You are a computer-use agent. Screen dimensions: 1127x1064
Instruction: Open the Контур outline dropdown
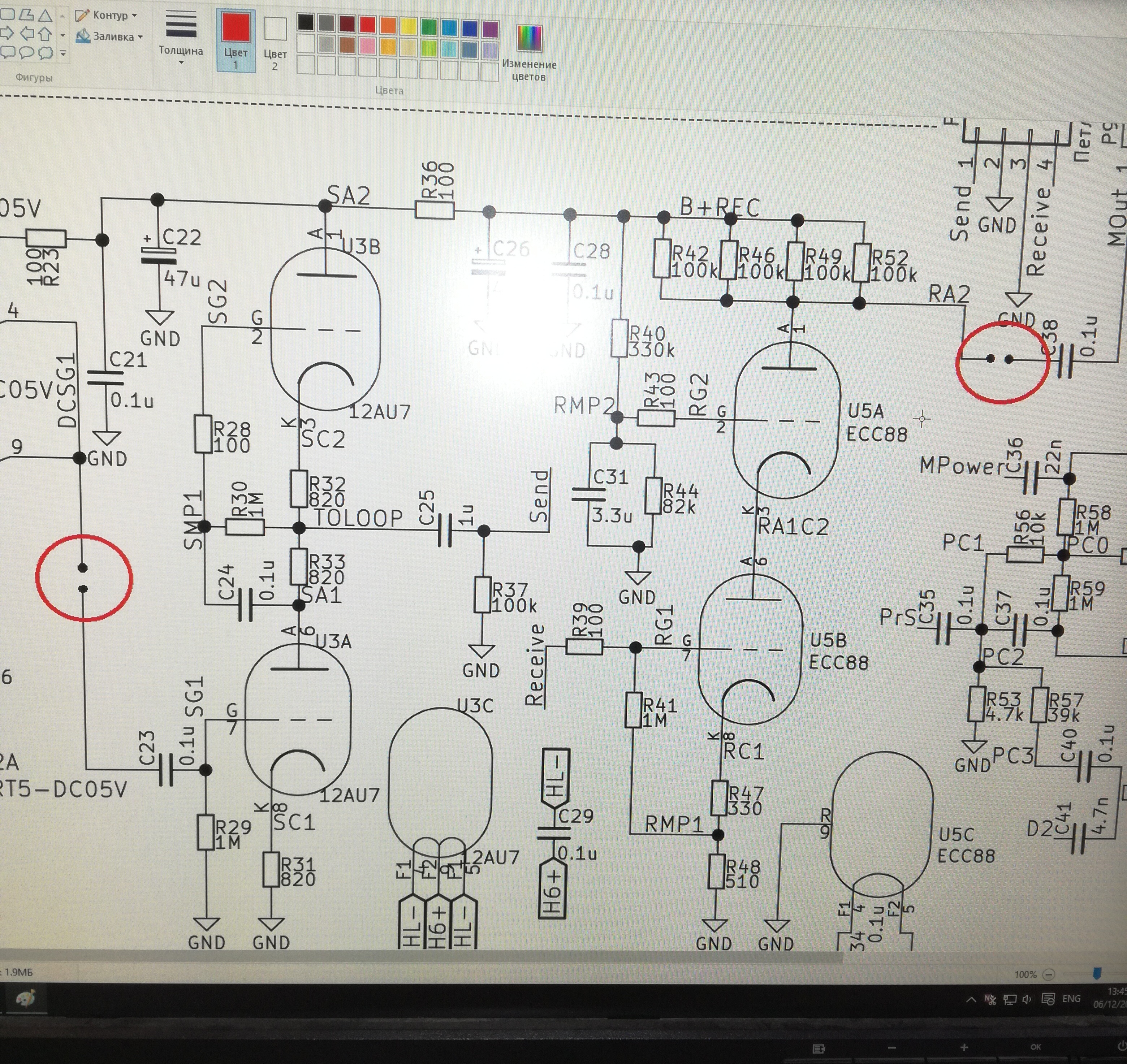tap(113, 15)
